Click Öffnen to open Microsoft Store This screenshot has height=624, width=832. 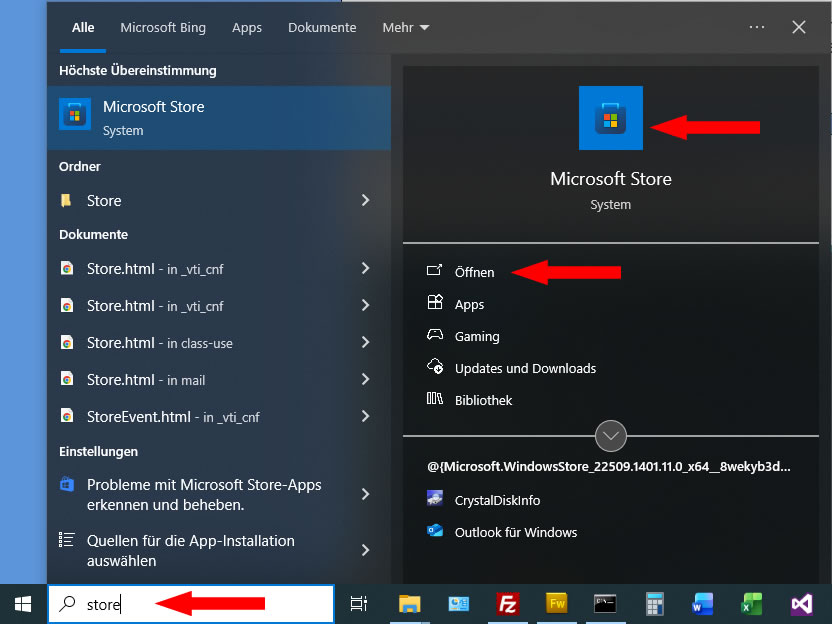pyautogui.click(x=474, y=272)
